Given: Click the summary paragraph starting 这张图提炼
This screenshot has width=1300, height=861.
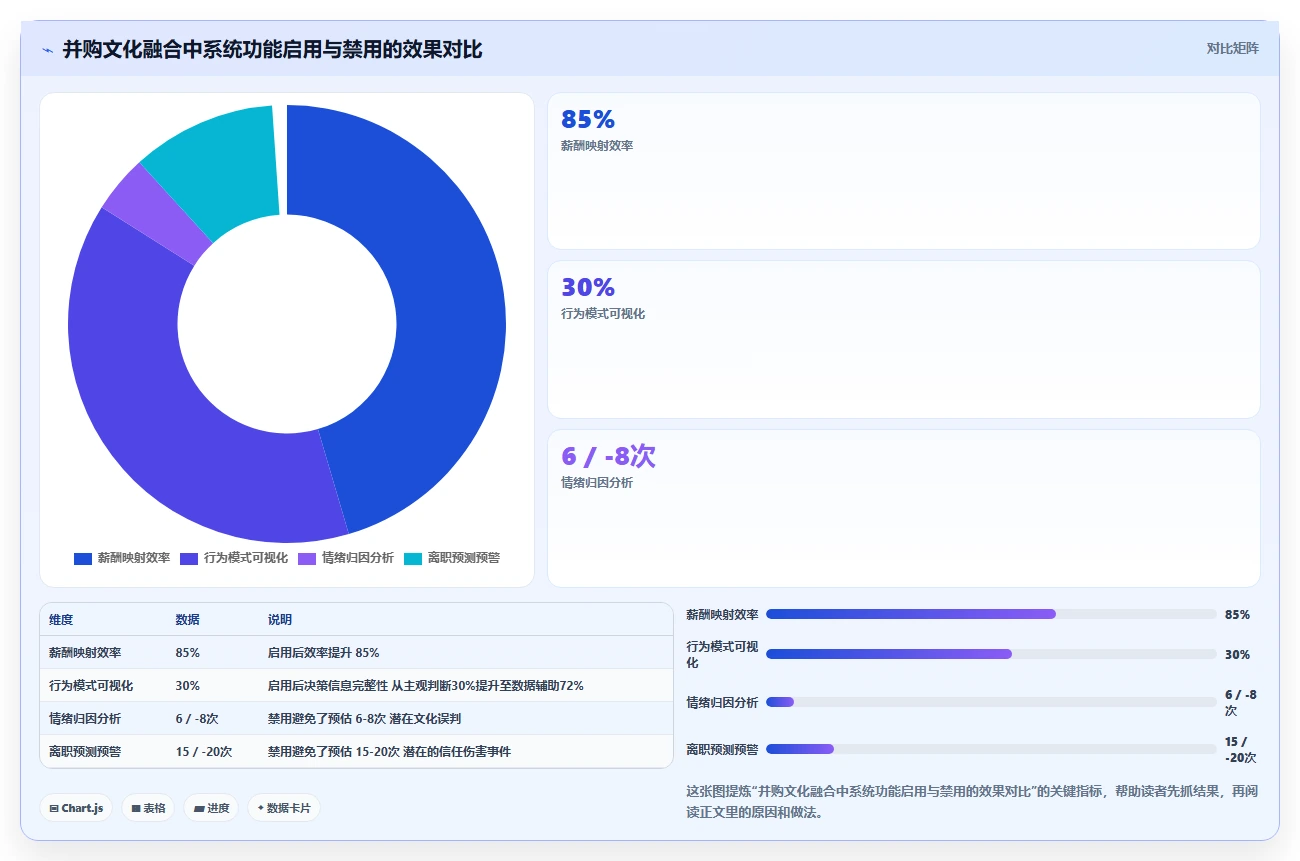Looking at the screenshot, I should [x=972, y=802].
